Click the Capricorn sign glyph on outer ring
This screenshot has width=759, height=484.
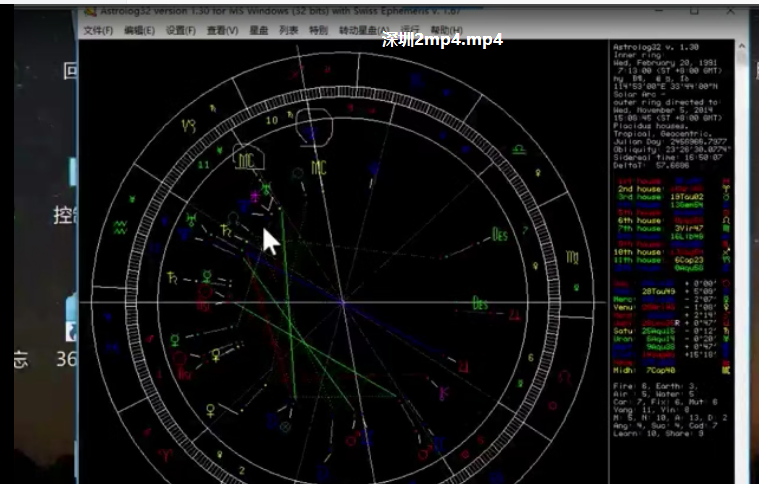188,127
